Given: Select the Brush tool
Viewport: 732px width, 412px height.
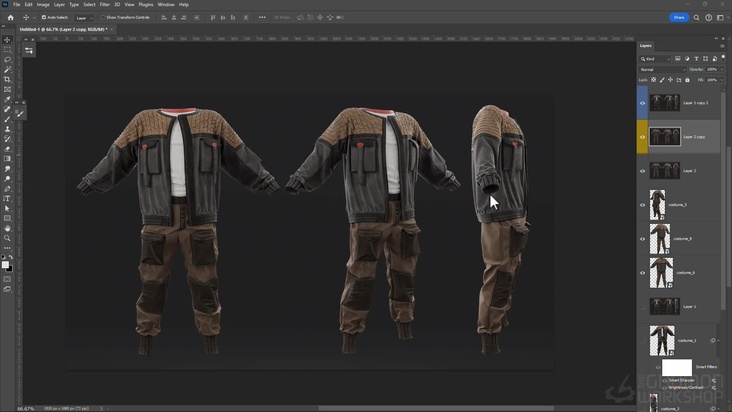Looking at the screenshot, I should 7,119.
